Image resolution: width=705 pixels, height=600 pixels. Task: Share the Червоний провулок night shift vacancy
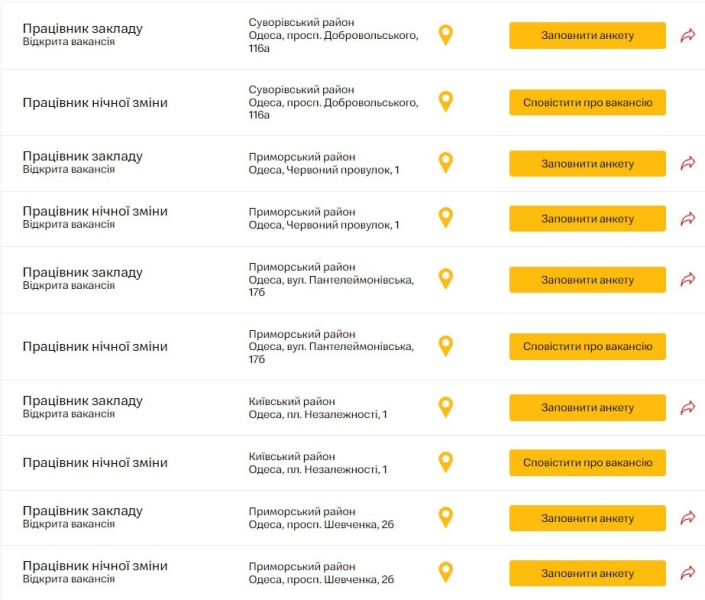[688, 218]
